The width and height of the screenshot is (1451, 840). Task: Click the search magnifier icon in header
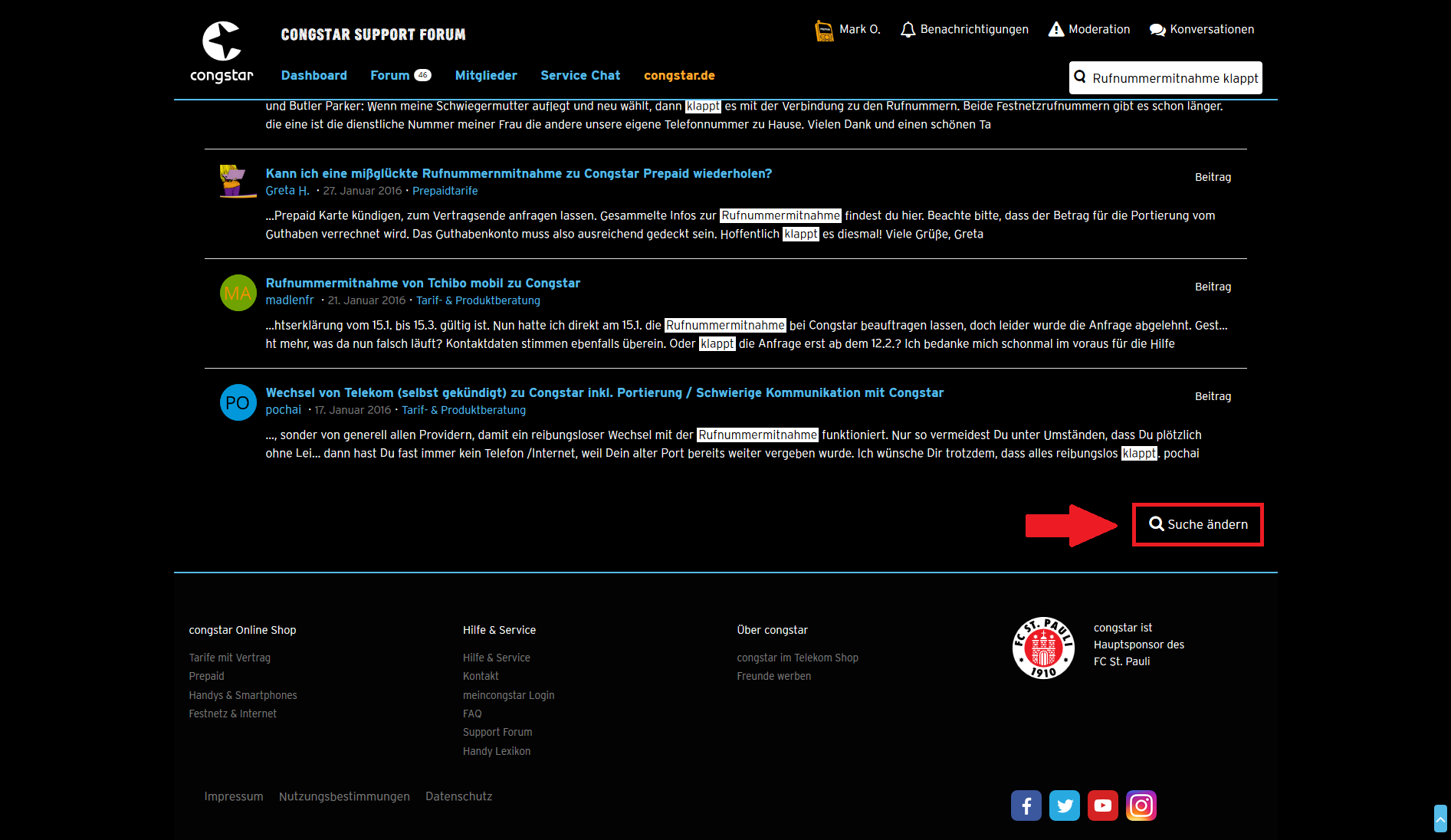(x=1080, y=77)
